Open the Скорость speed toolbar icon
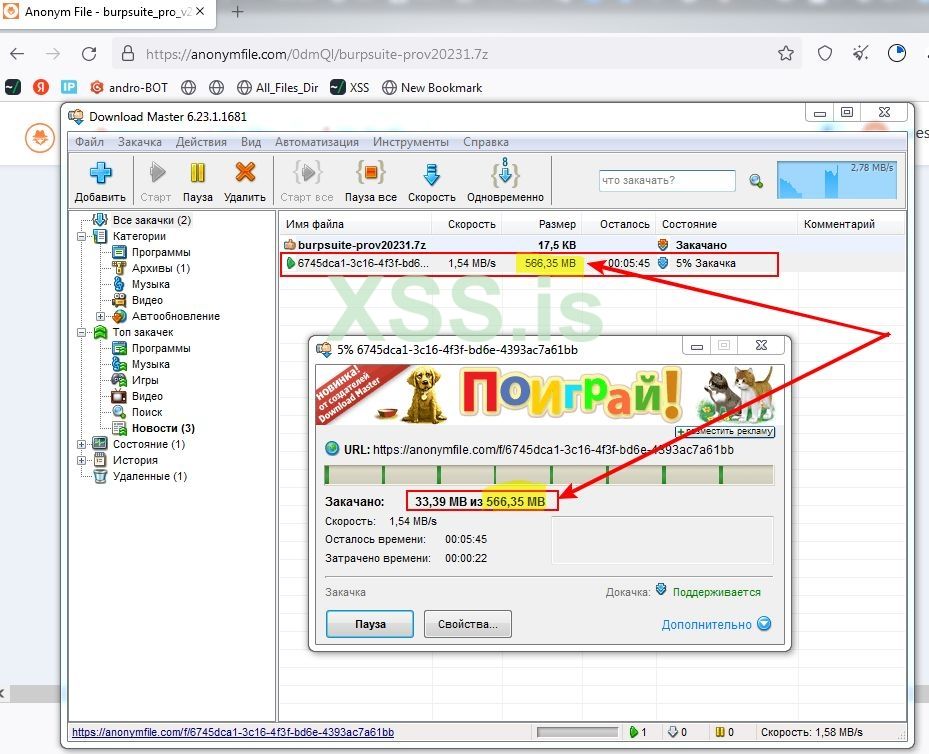 [431, 174]
